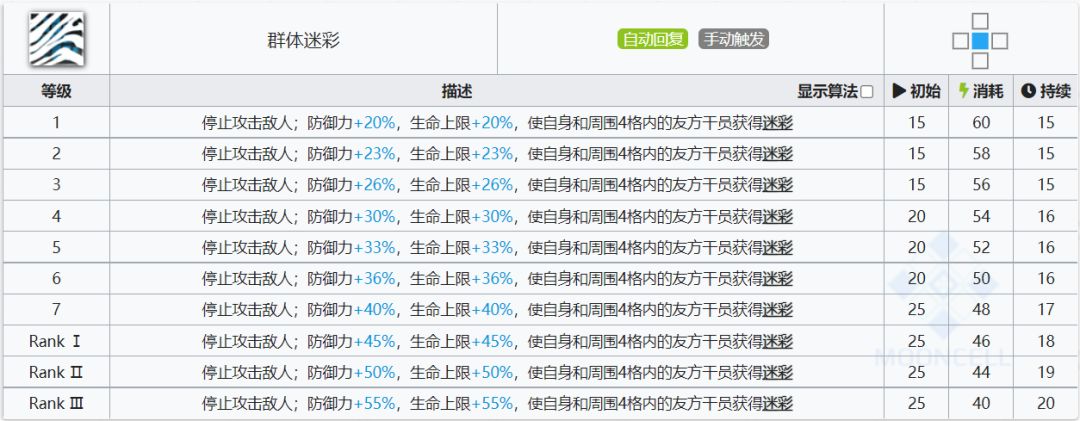Open the 迷彩 link in Rank Ⅲ row

778,404
